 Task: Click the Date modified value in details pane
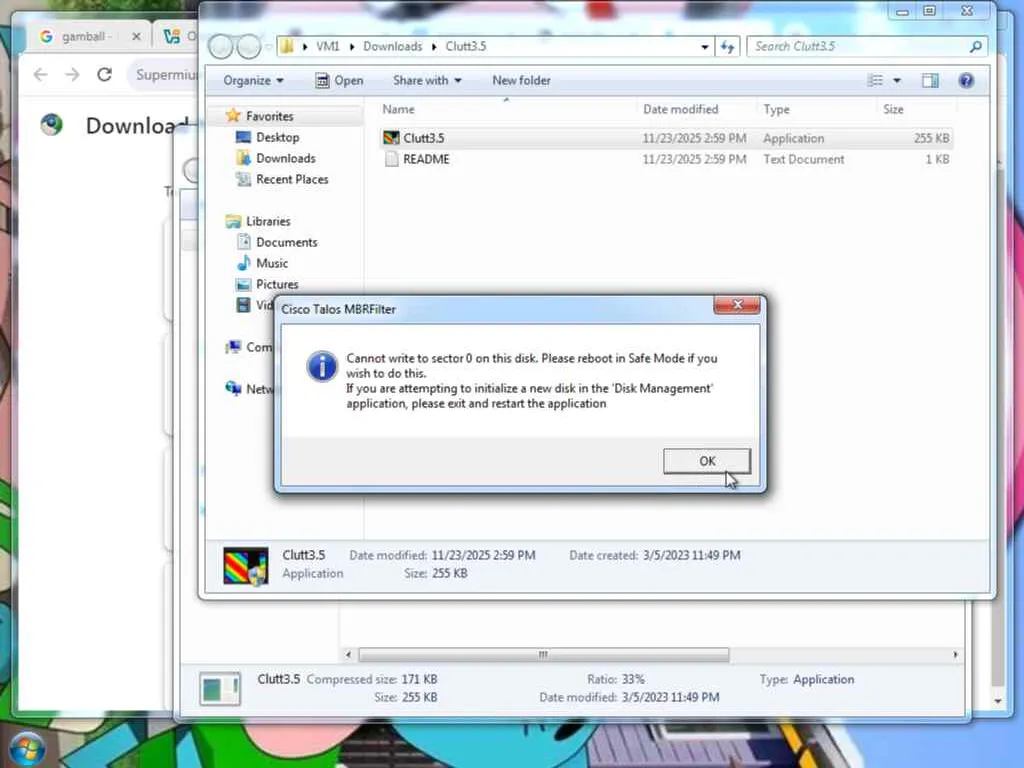coord(483,556)
